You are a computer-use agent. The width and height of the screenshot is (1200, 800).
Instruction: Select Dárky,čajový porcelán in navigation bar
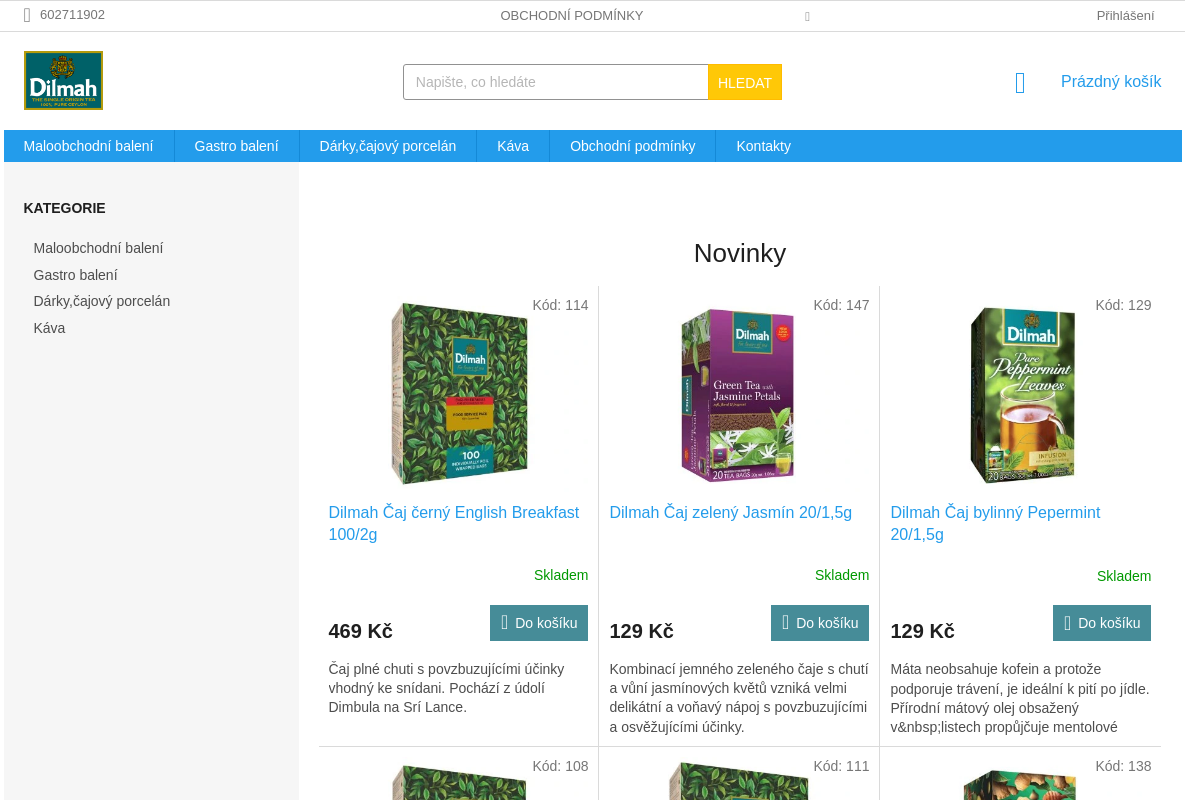coord(388,146)
